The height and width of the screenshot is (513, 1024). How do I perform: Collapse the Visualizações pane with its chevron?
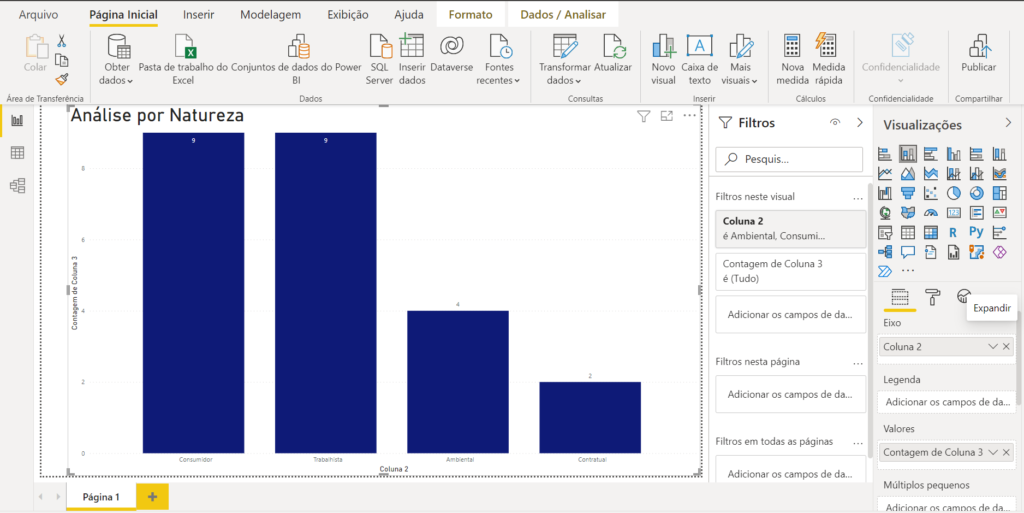coord(1008,123)
